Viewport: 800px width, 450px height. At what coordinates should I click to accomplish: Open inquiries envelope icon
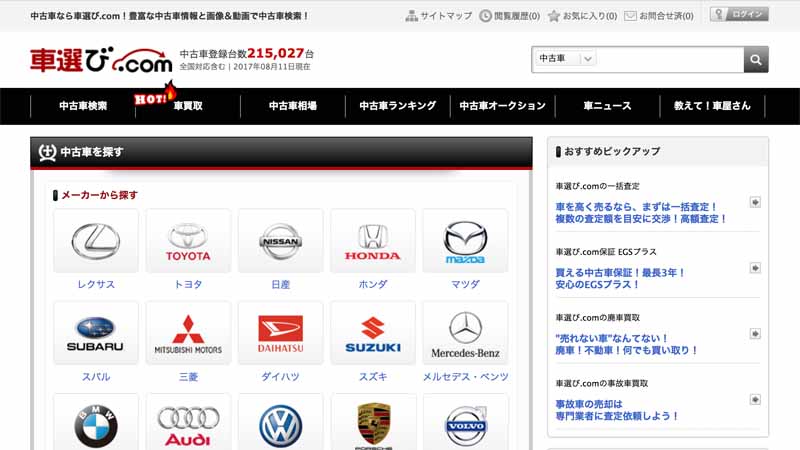pyautogui.click(x=630, y=16)
